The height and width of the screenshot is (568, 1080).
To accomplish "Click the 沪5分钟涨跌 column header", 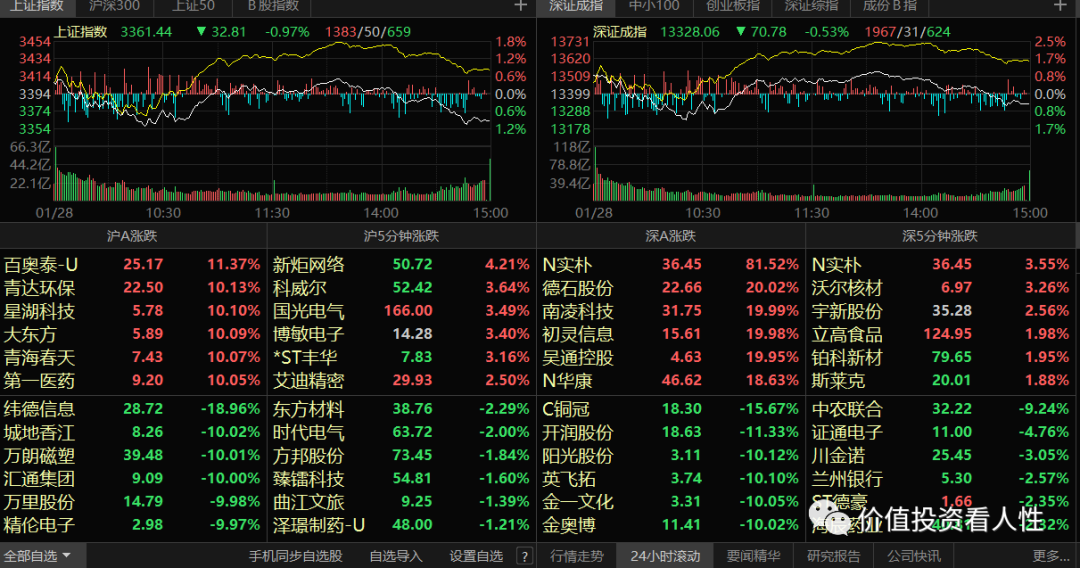I will pos(402,236).
